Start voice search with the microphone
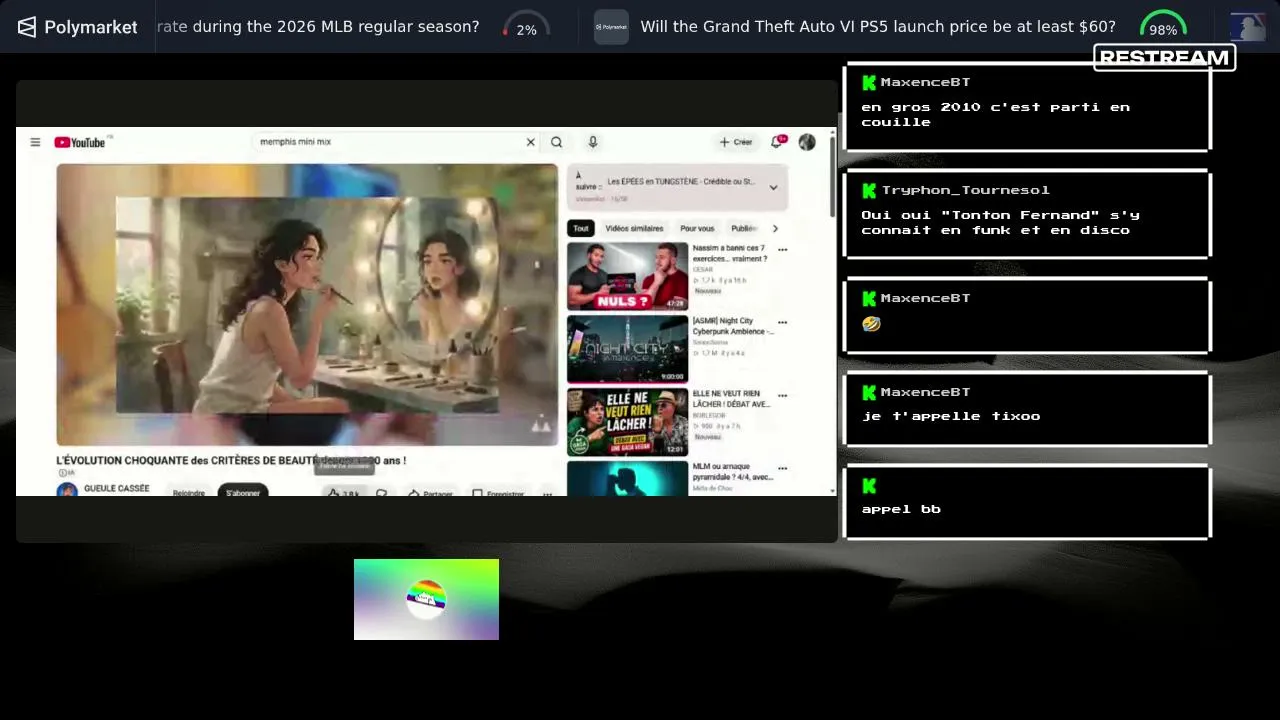The width and height of the screenshot is (1280, 720). 592,142
